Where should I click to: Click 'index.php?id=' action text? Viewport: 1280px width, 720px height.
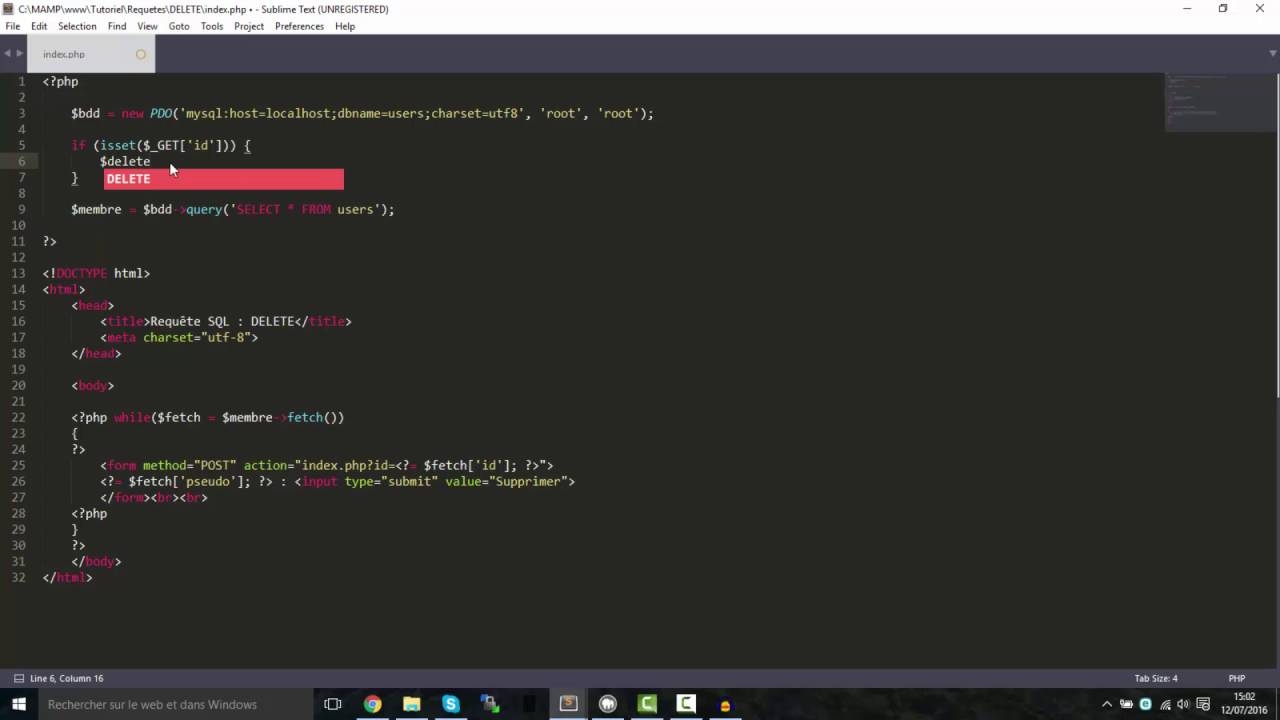(348, 465)
